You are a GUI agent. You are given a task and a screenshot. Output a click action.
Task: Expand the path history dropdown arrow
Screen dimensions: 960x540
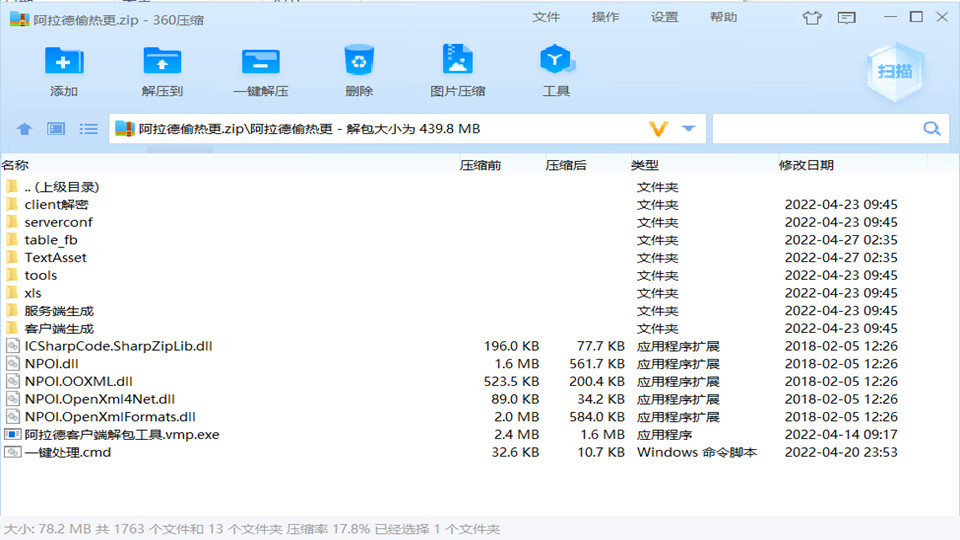689,129
